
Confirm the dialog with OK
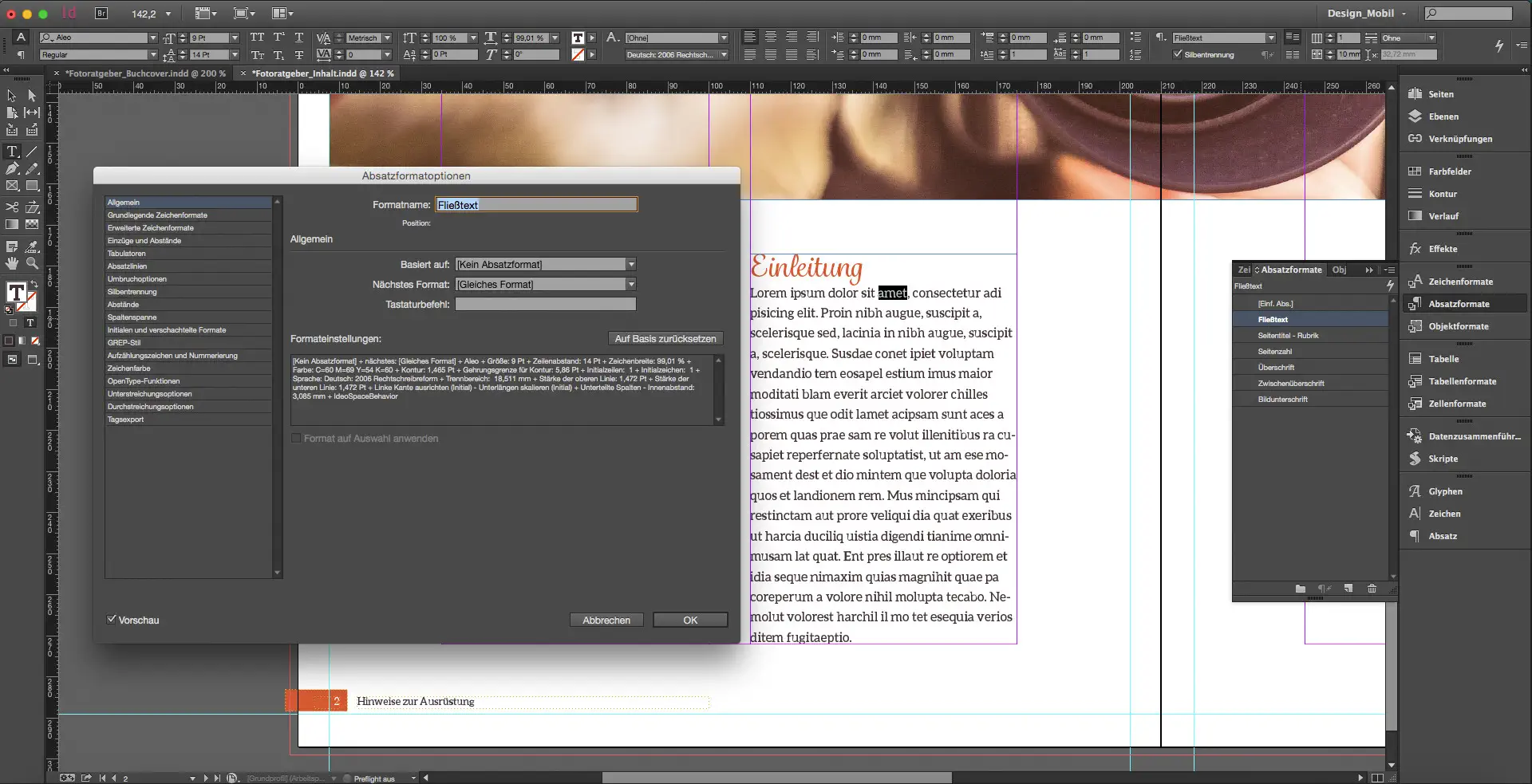(x=689, y=620)
